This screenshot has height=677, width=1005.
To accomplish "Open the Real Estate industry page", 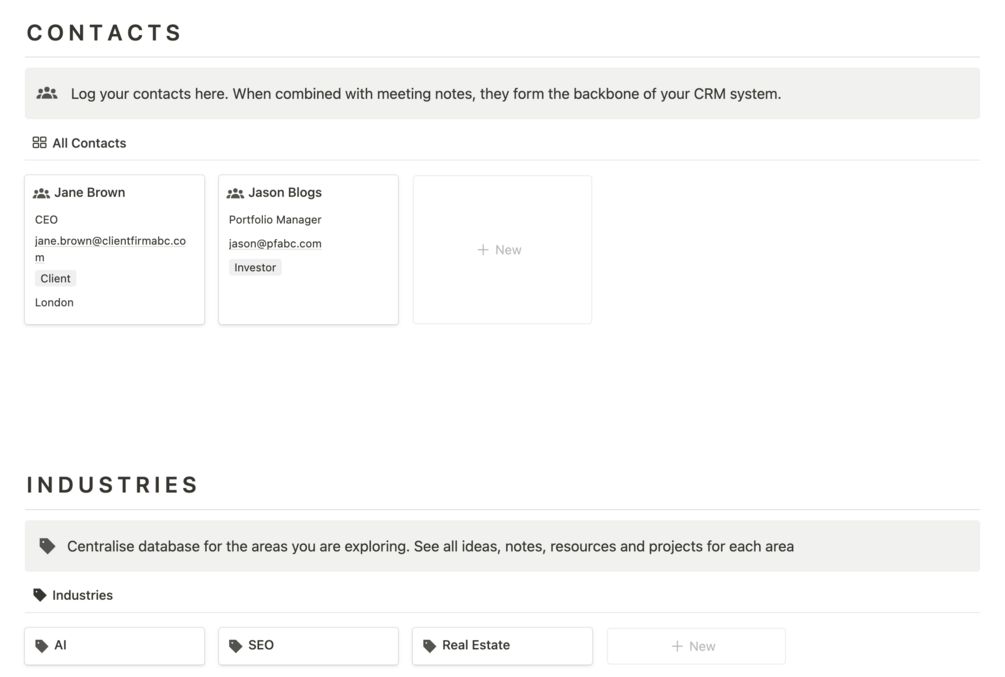I will tap(476, 646).
